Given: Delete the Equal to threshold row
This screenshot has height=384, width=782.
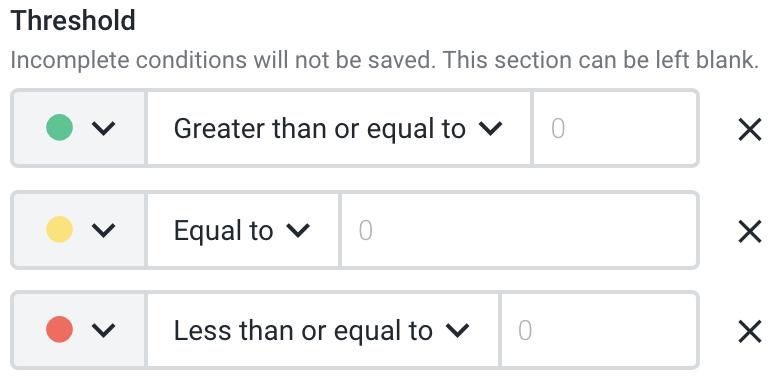Looking at the screenshot, I should tap(750, 231).
